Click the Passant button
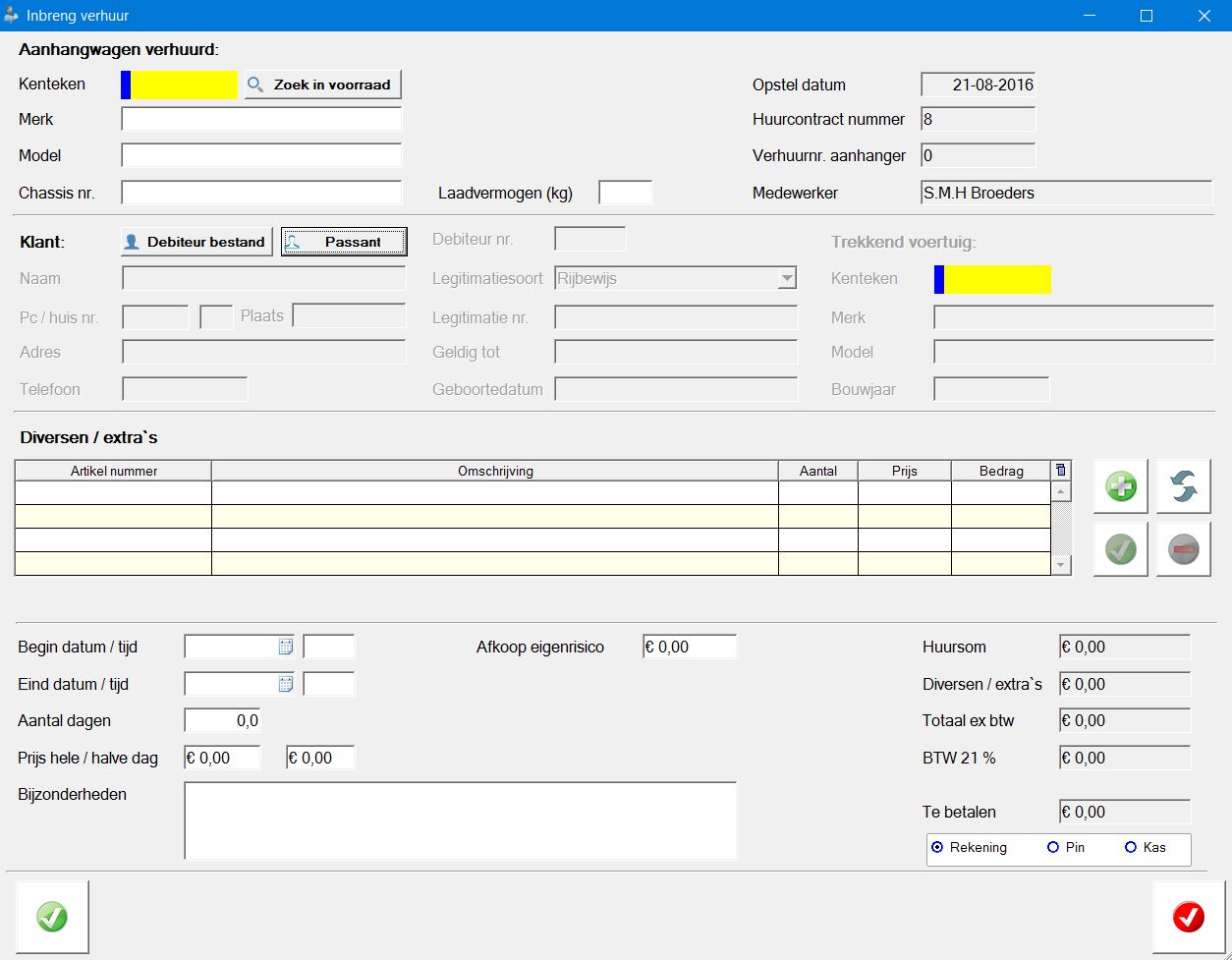 [x=344, y=242]
